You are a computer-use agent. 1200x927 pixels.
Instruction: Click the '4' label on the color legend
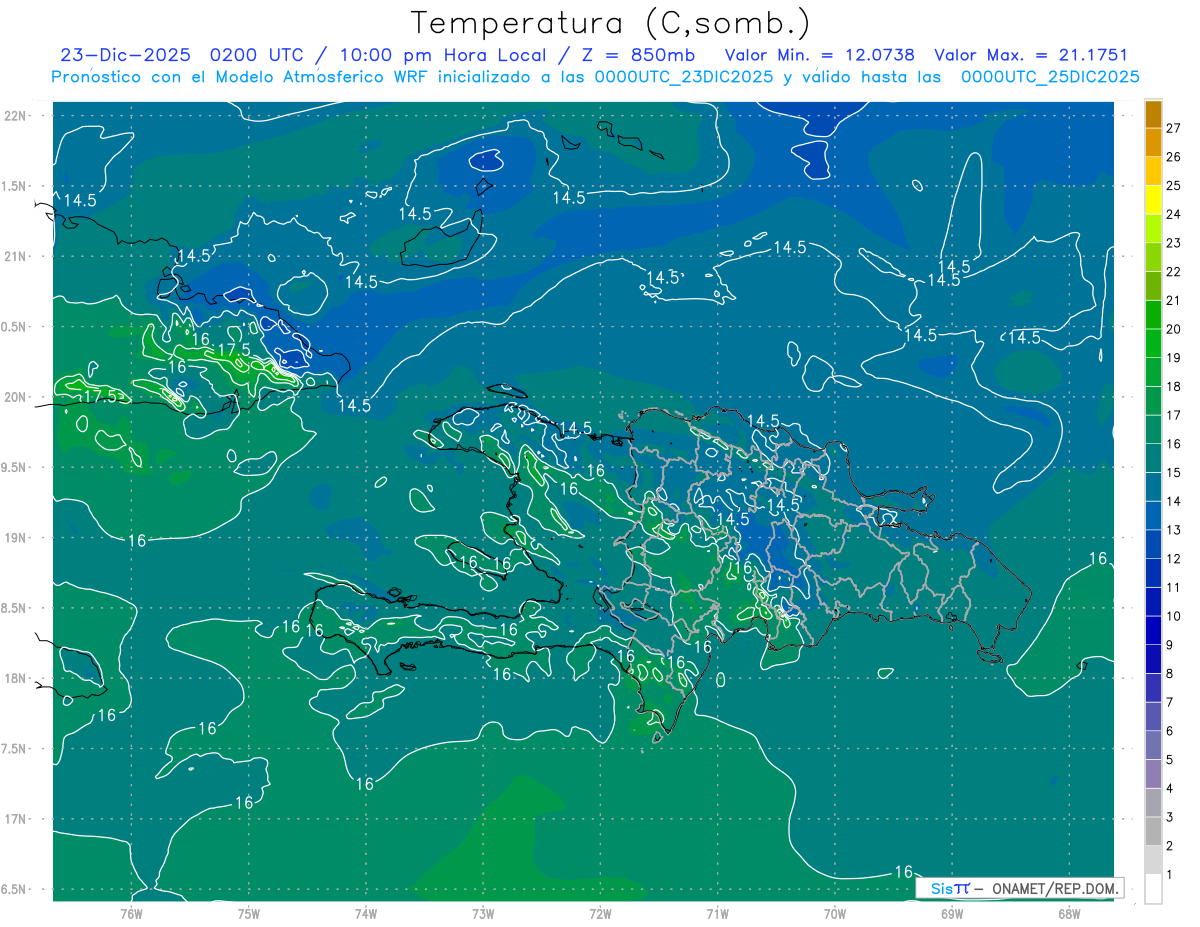click(x=1170, y=788)
